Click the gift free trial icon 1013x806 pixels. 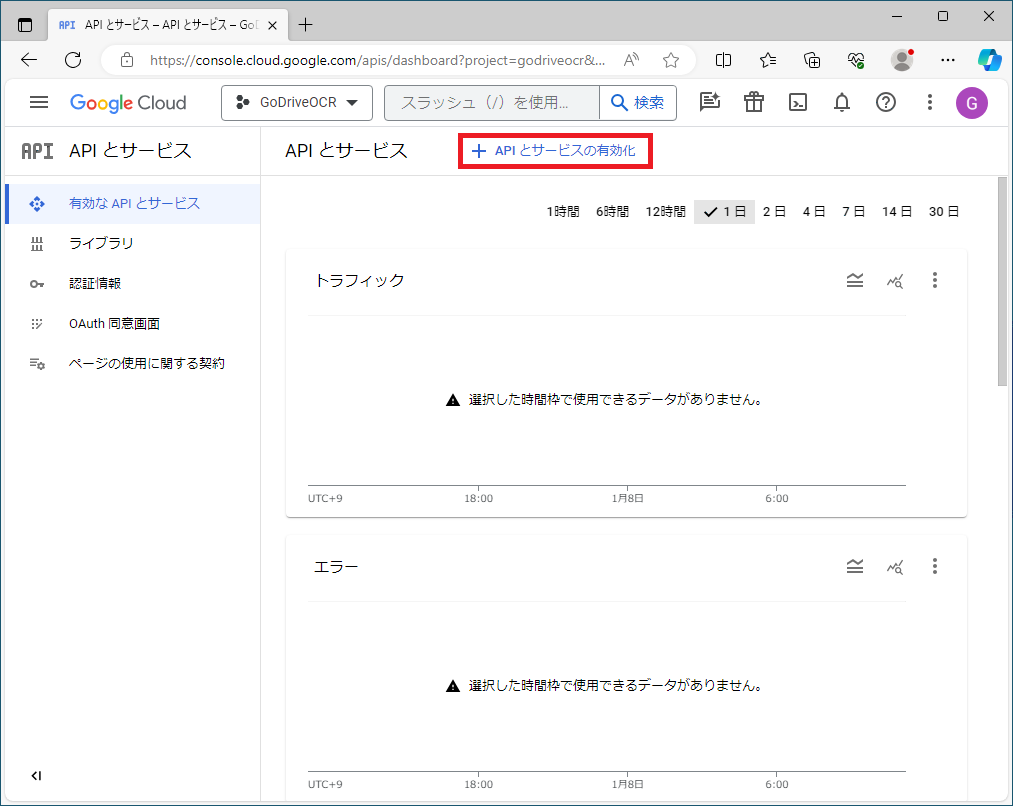coord(753,102)
